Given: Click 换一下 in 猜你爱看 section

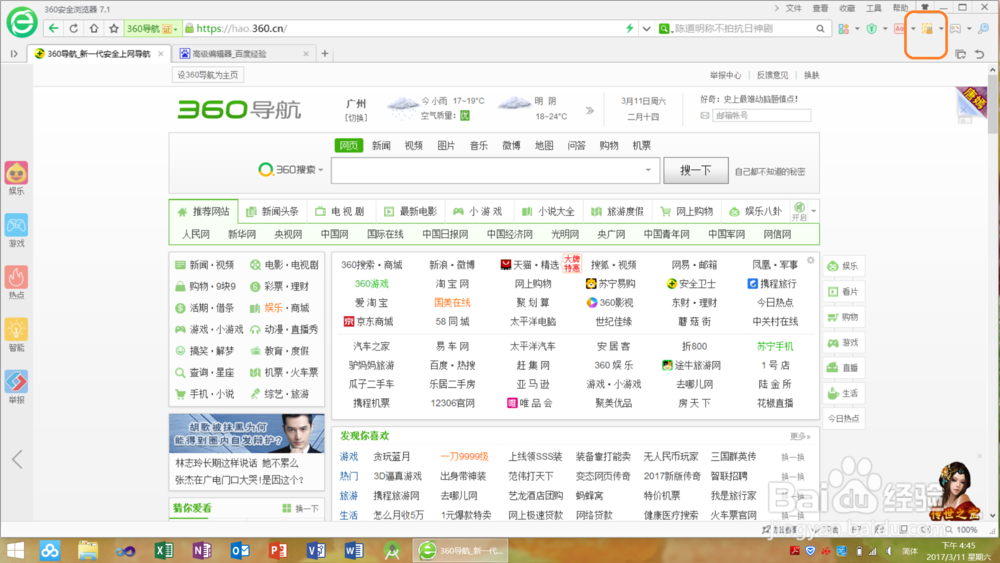Looking at the screenshot, I should pos(301,508).
